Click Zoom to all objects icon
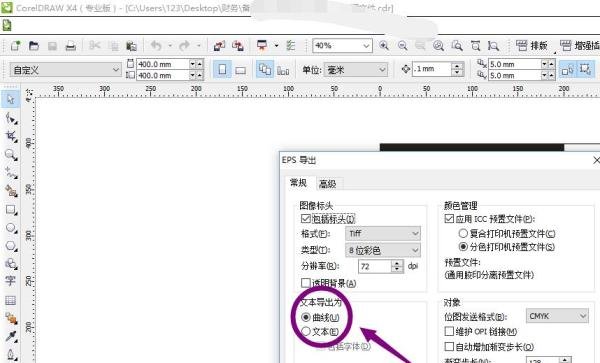Screen dimensions: 600x363 tap(439, 46)
